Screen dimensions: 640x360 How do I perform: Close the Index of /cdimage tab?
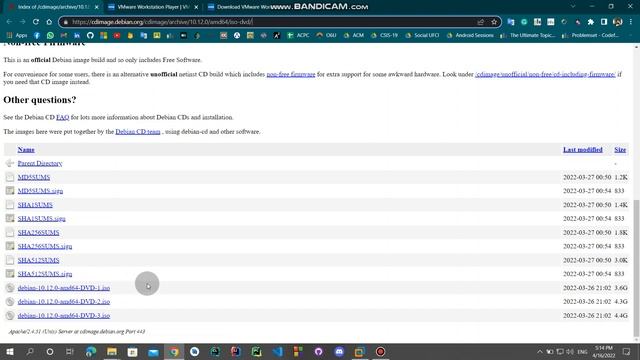[x=96, y=7]
